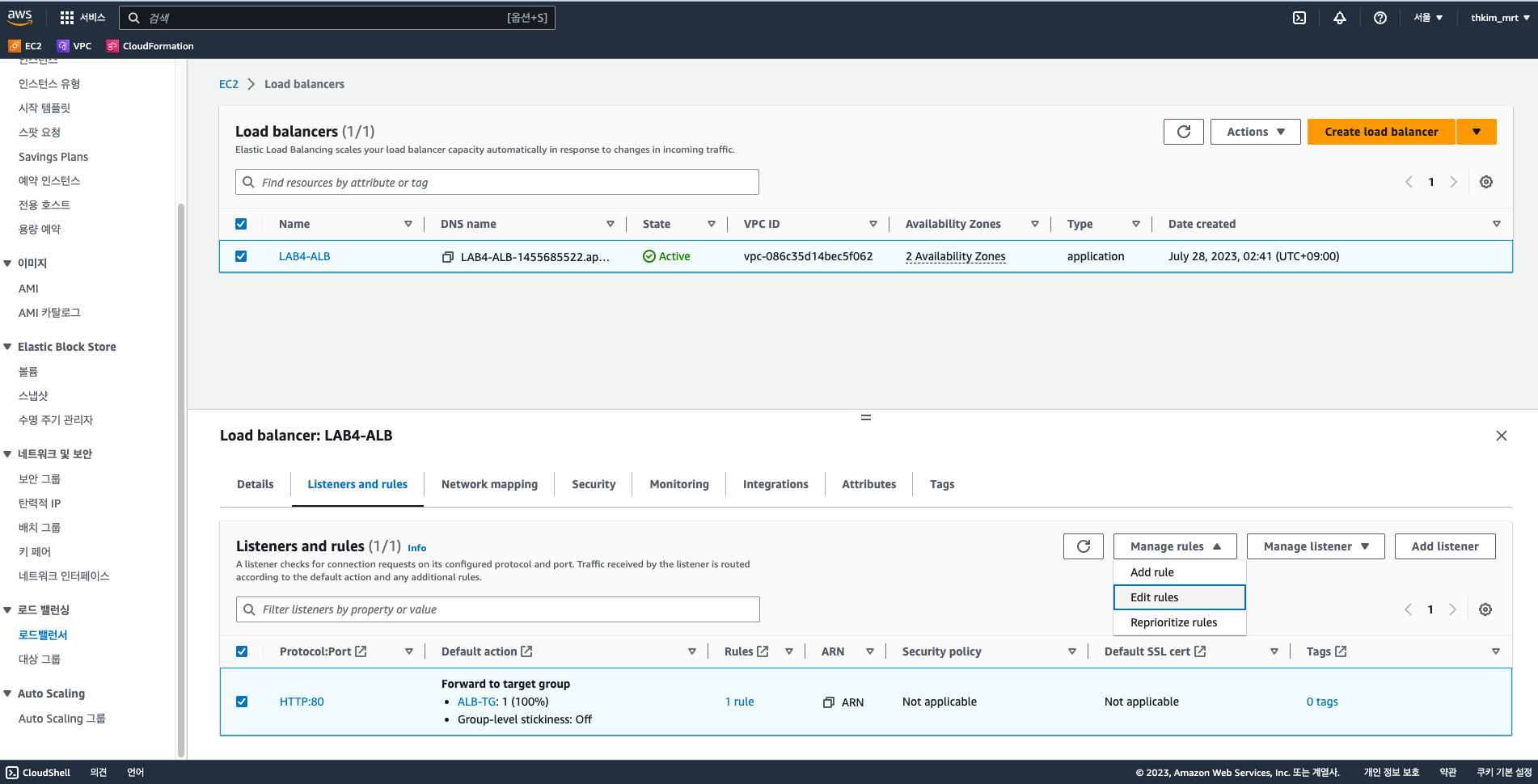The image size is (1538, 784).
Task: Go to next page of load balancers
Action: (1453, 182)
